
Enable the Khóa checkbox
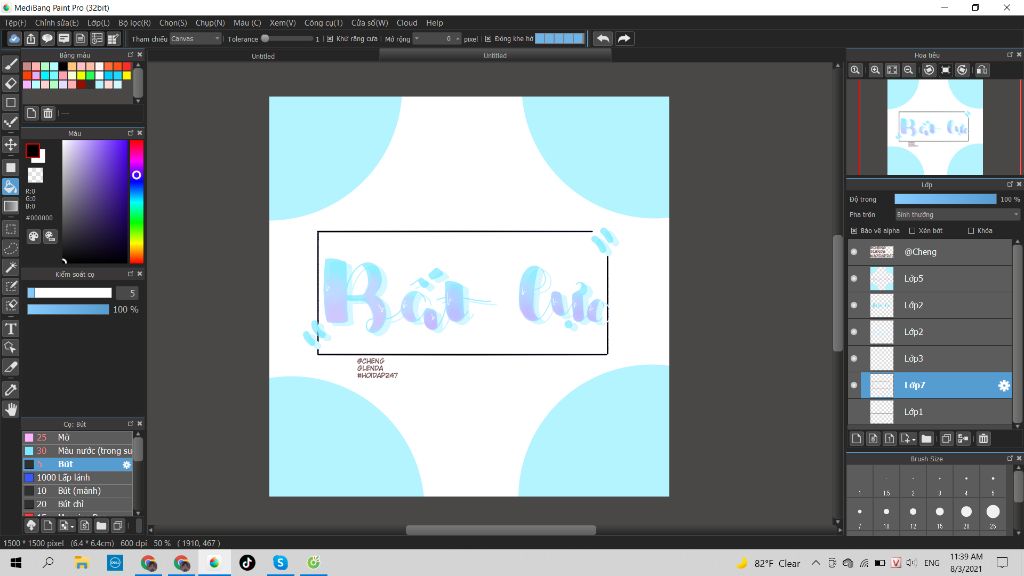970,231
